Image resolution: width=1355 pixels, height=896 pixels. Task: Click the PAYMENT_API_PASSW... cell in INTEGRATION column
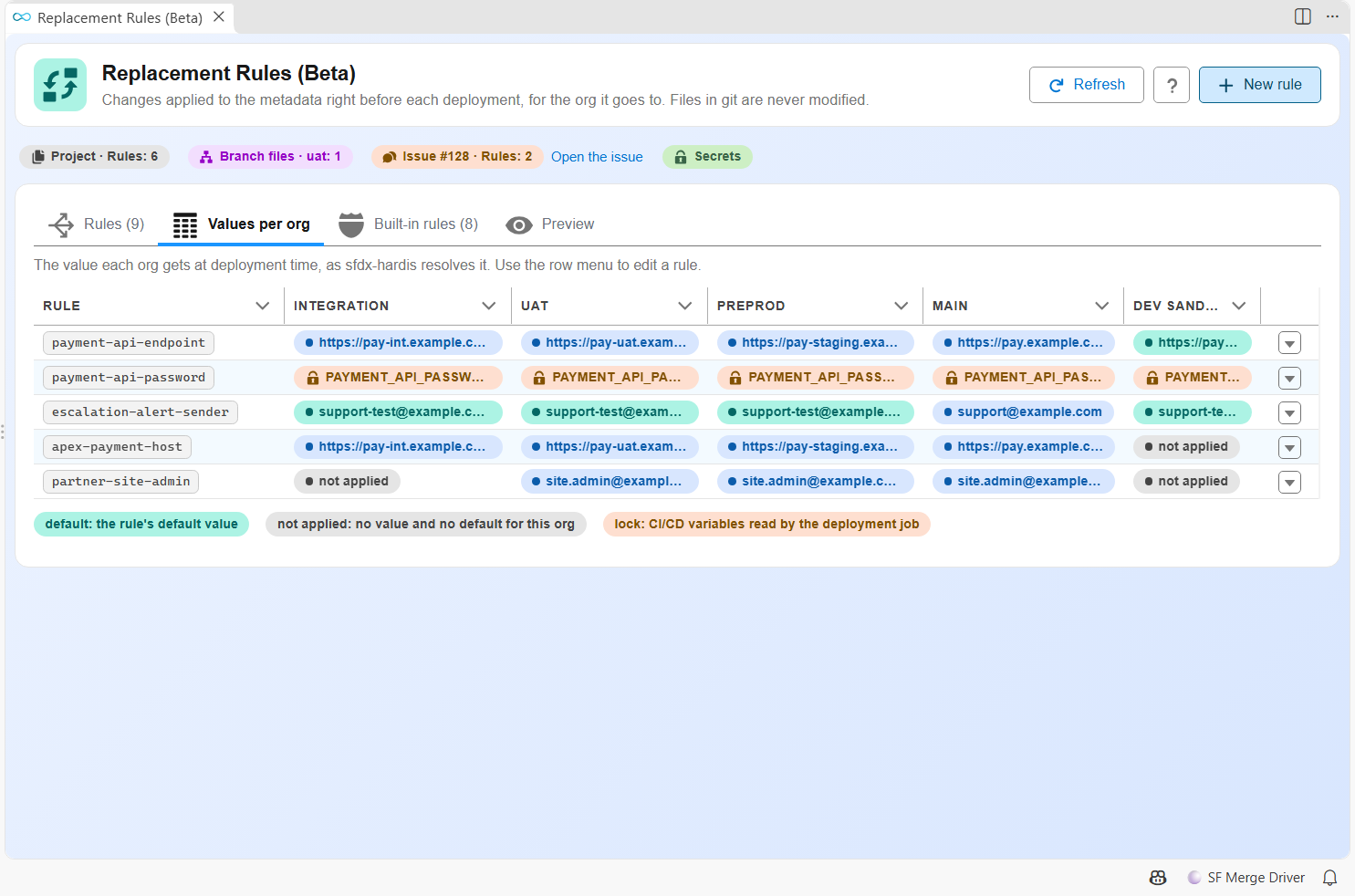click(398, 378)
